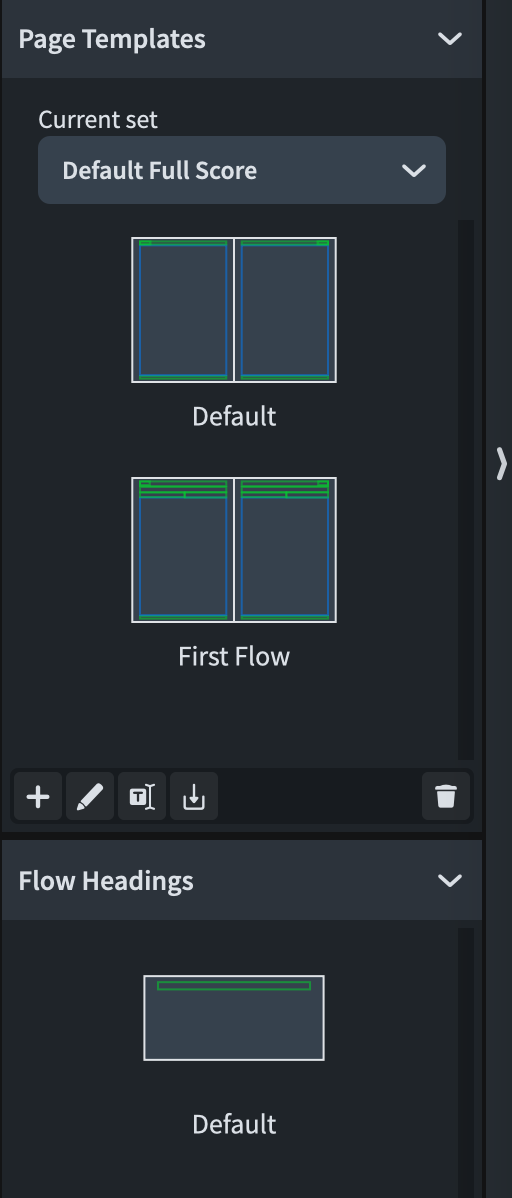Screen dimensions: 512x1198
Task: Click the Page Templates section title
Action: pyautogui.click(x=112, y=38)
